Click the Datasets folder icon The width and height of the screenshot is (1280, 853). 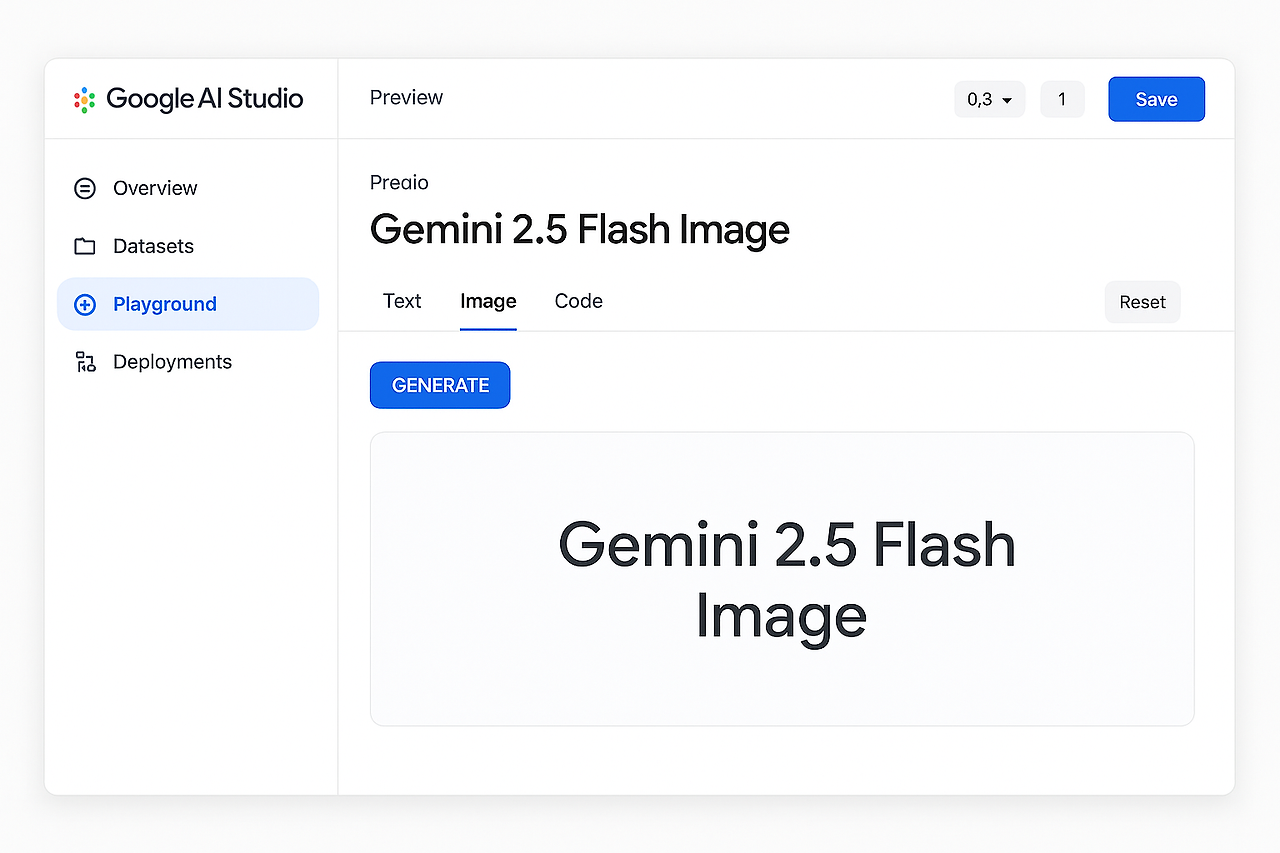pos(85,246)
